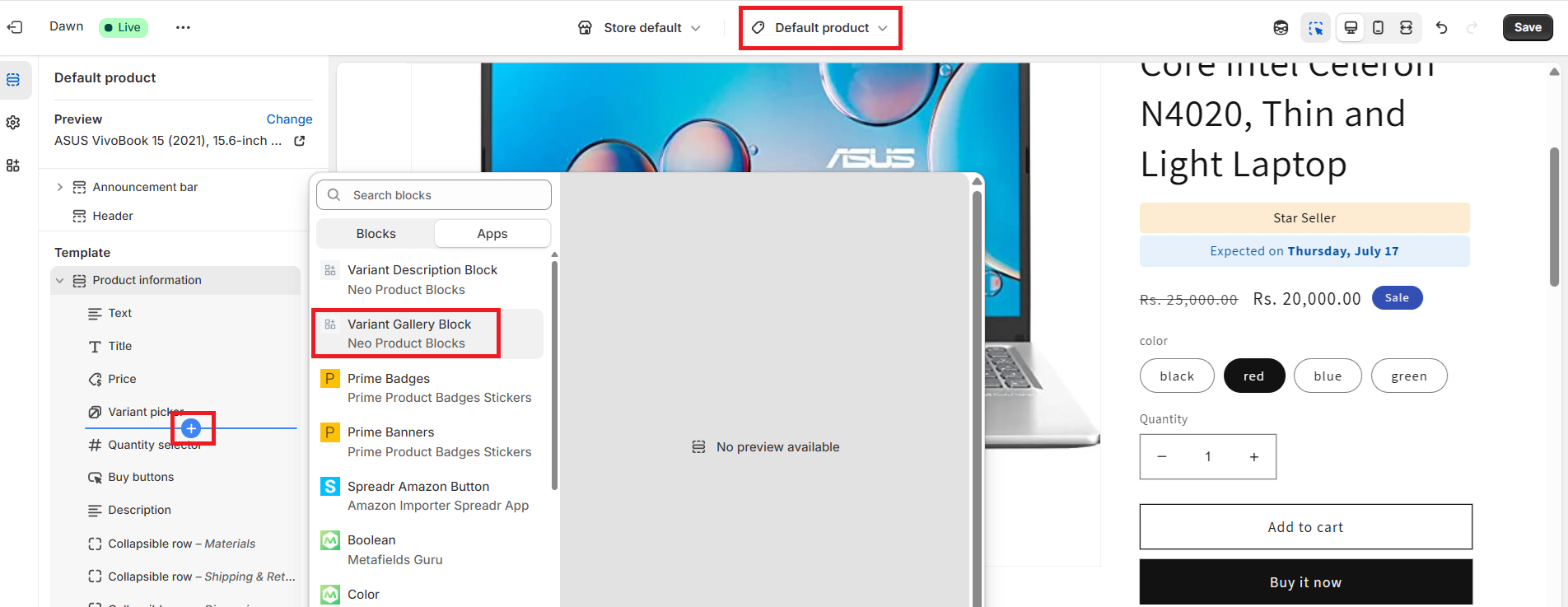Image resolution: width=1568 pixels, height=607 pixels.
Task: Click the sidekick assistant icon in top bar
Action: click(x=1281, y=28)
